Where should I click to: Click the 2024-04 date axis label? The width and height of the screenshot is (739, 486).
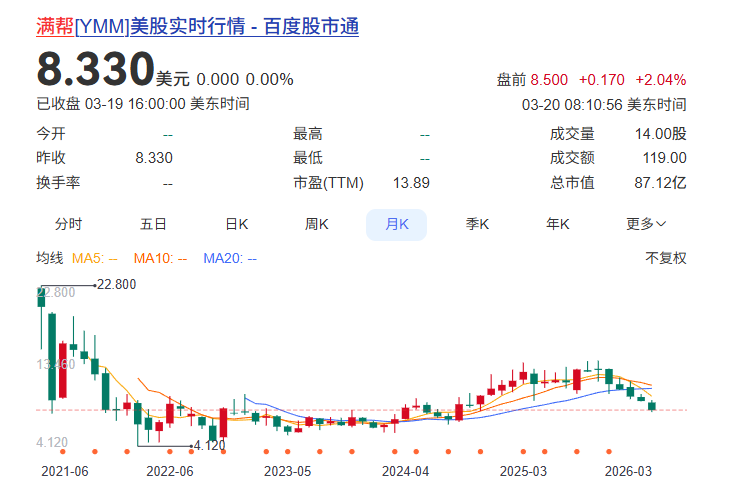(405, 471)
